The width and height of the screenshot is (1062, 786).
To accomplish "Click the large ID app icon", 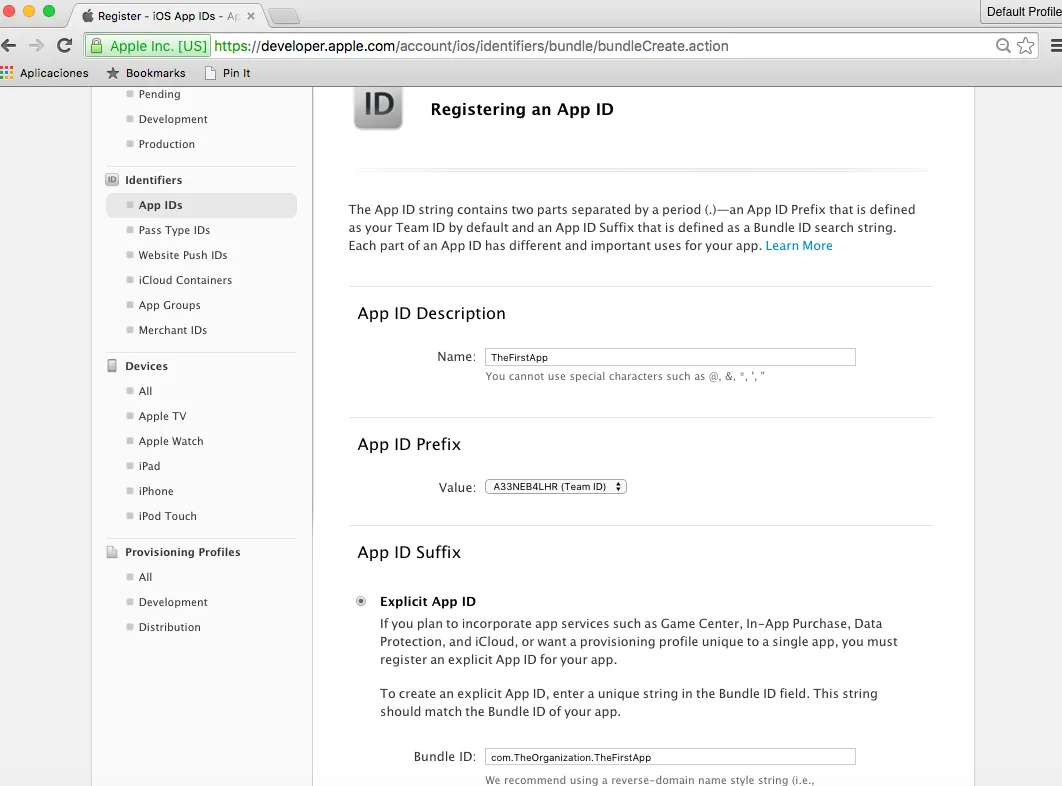I will (378, 107).
